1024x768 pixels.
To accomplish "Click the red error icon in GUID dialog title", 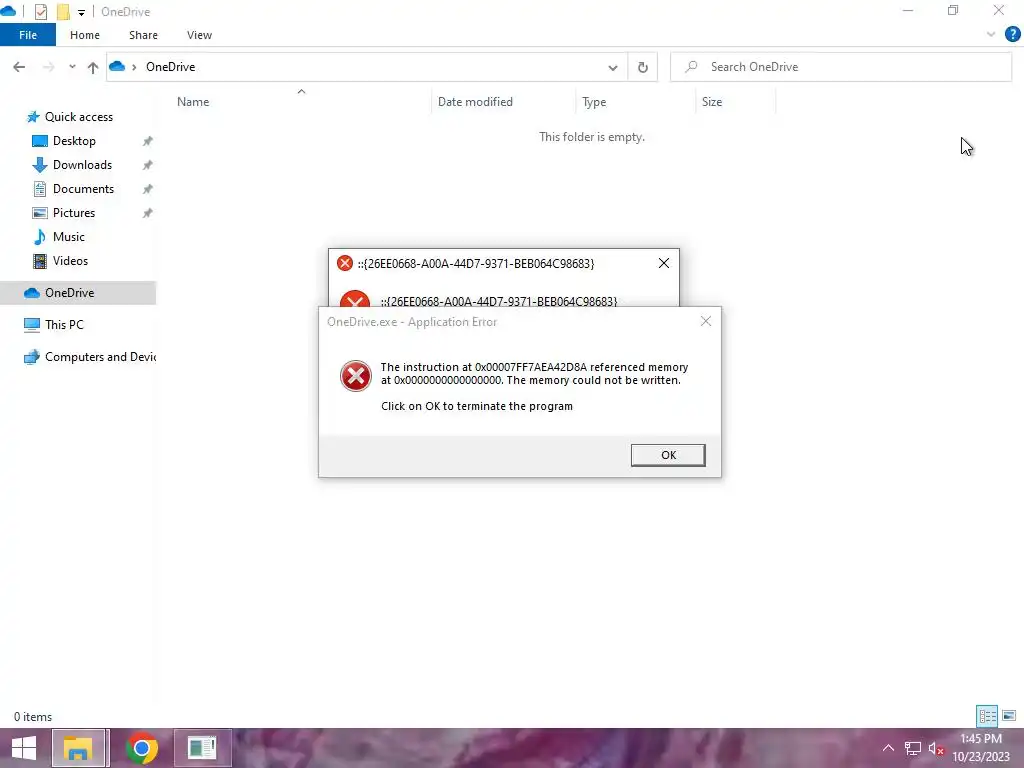I will click(x=344, y=263).
